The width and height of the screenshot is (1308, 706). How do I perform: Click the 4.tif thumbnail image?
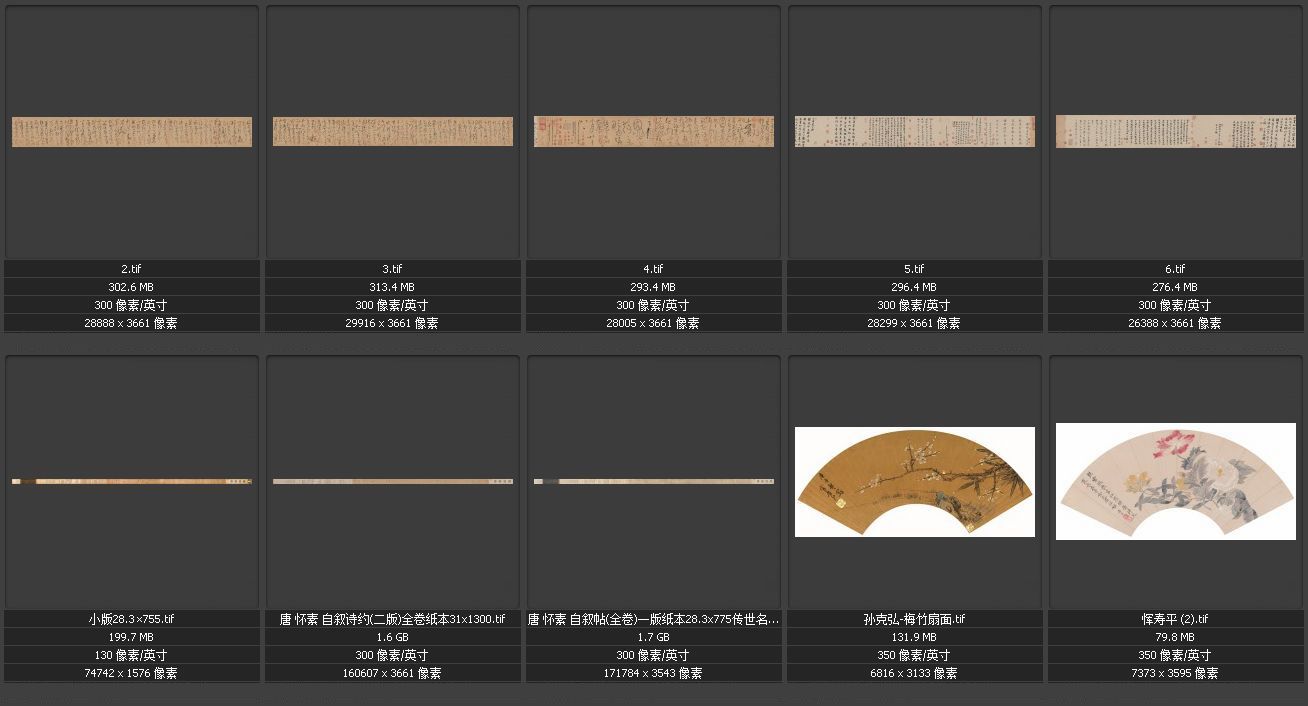click(x=654, y=132)
